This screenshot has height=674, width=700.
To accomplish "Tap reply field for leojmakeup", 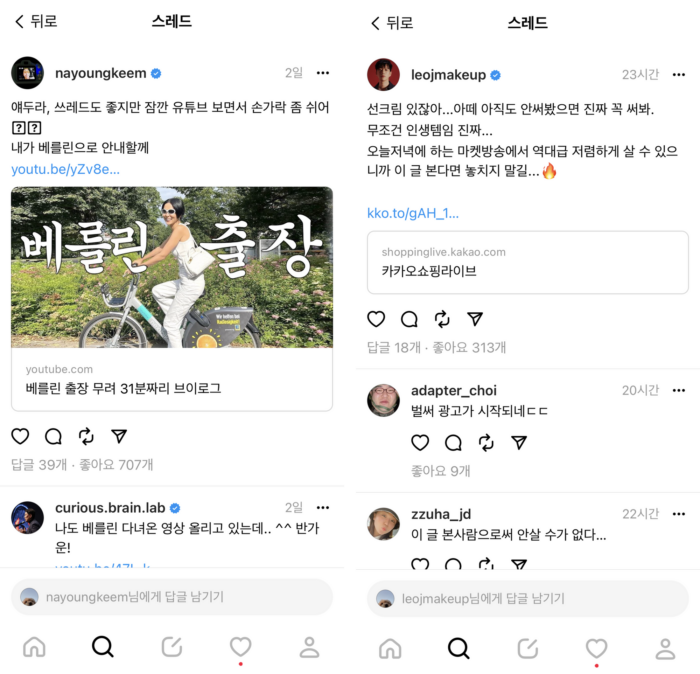I will (x=528, y=599).
